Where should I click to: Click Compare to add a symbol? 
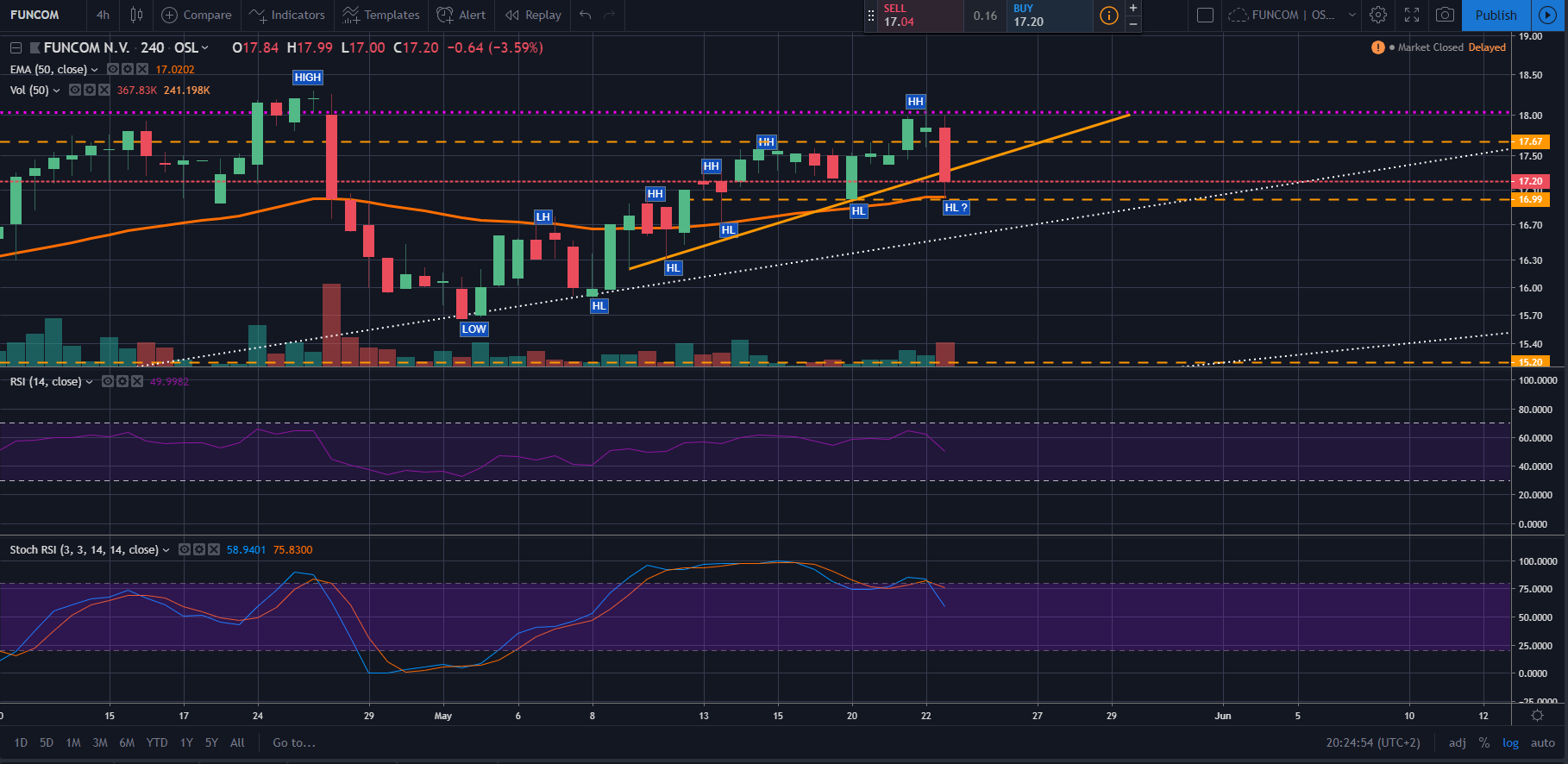pos(197,15)
